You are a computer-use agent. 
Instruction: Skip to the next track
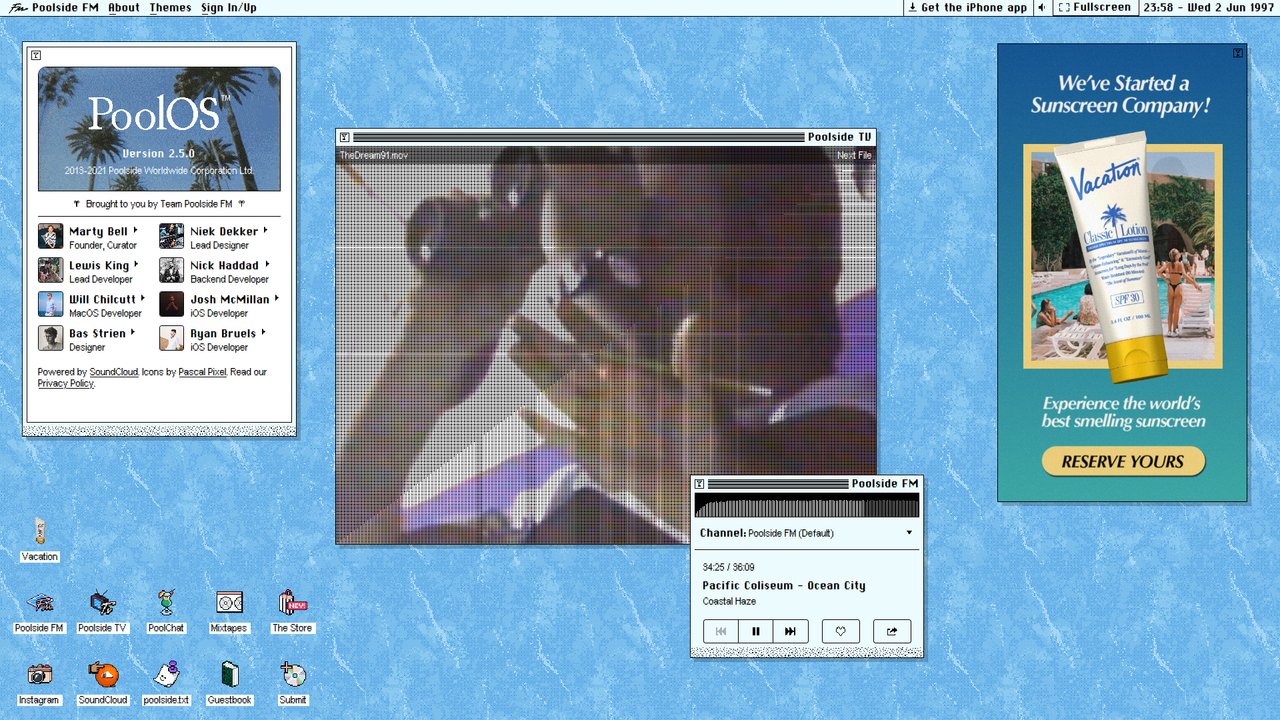791,631
